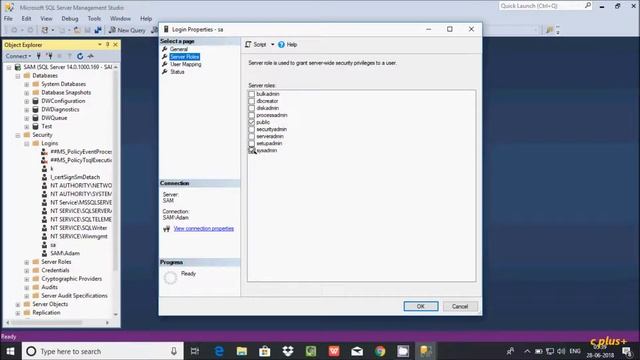Screen dimensions: 640x360
Task: Expand the Server Objects node
Action: (18, 304)
